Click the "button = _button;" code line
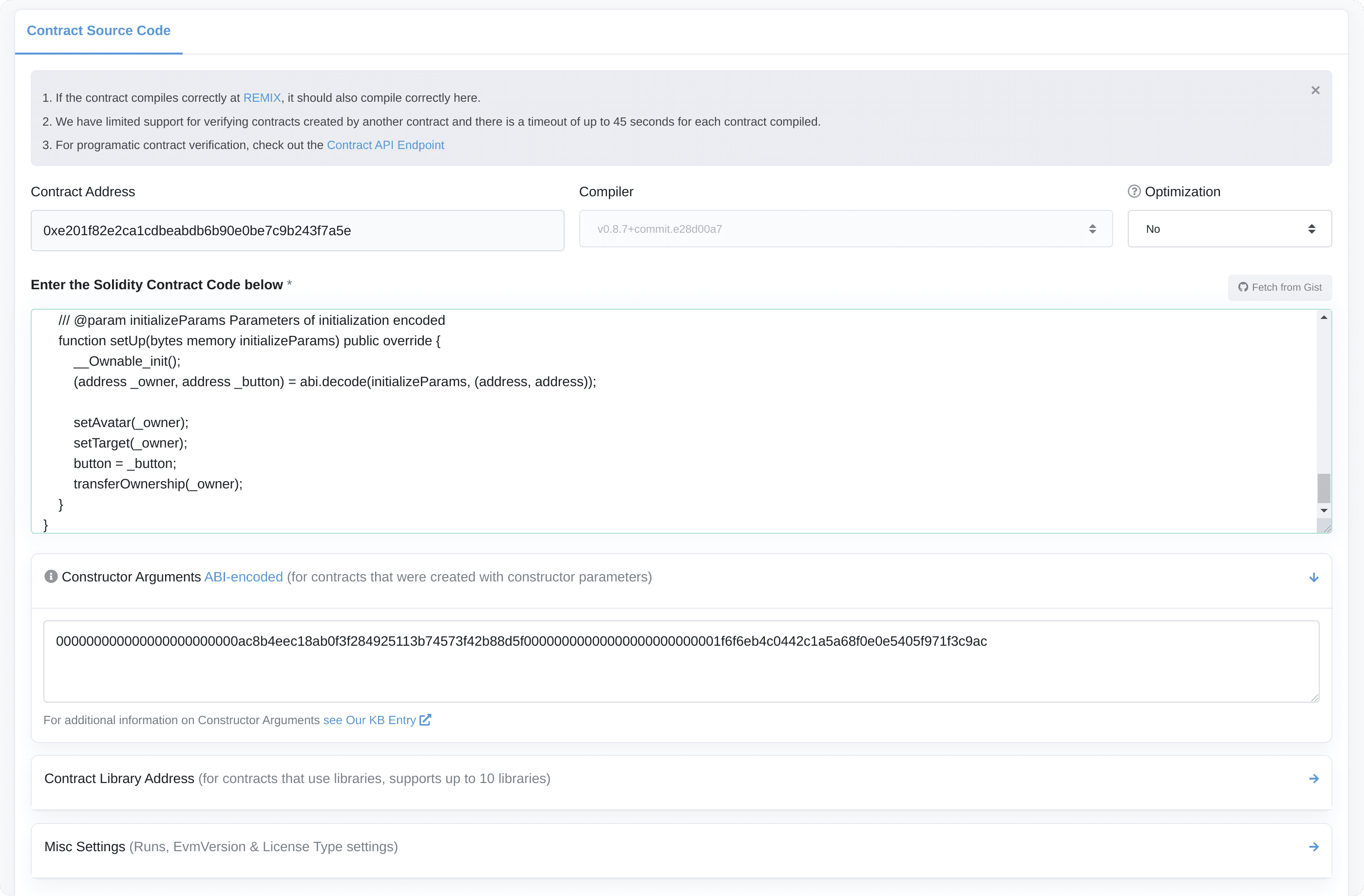The height and width of the screenshot is (896, 1364). [x=125, y=464]
